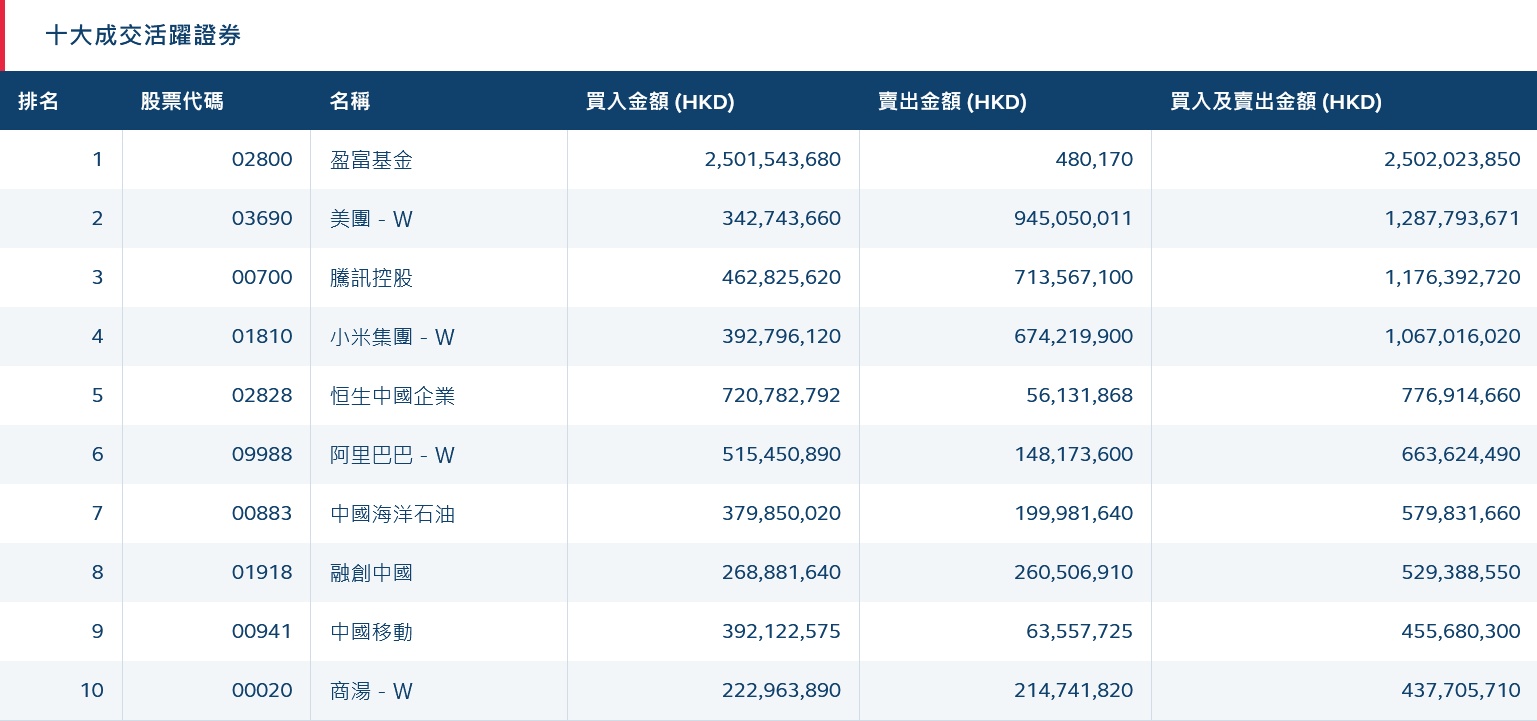The width and height of the screenshot is (1537, 721).
Task: Select stock name 盈富基金
Action: click(x=371, y=160)
